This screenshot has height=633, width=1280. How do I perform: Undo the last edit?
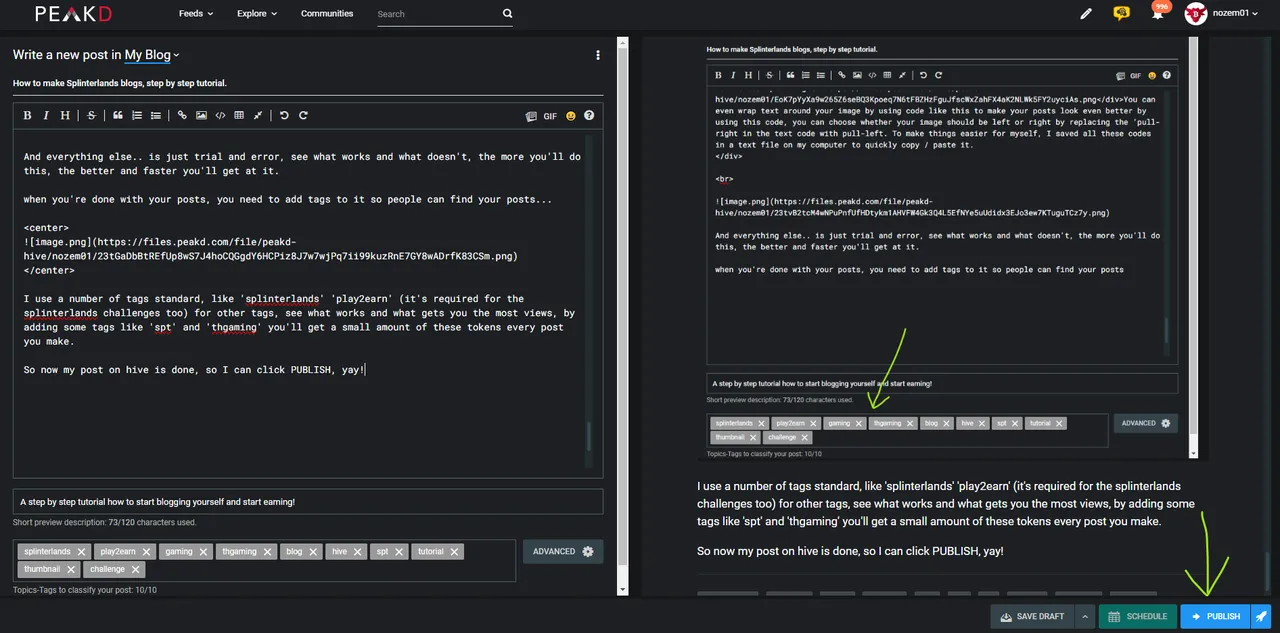pos(284,116)
